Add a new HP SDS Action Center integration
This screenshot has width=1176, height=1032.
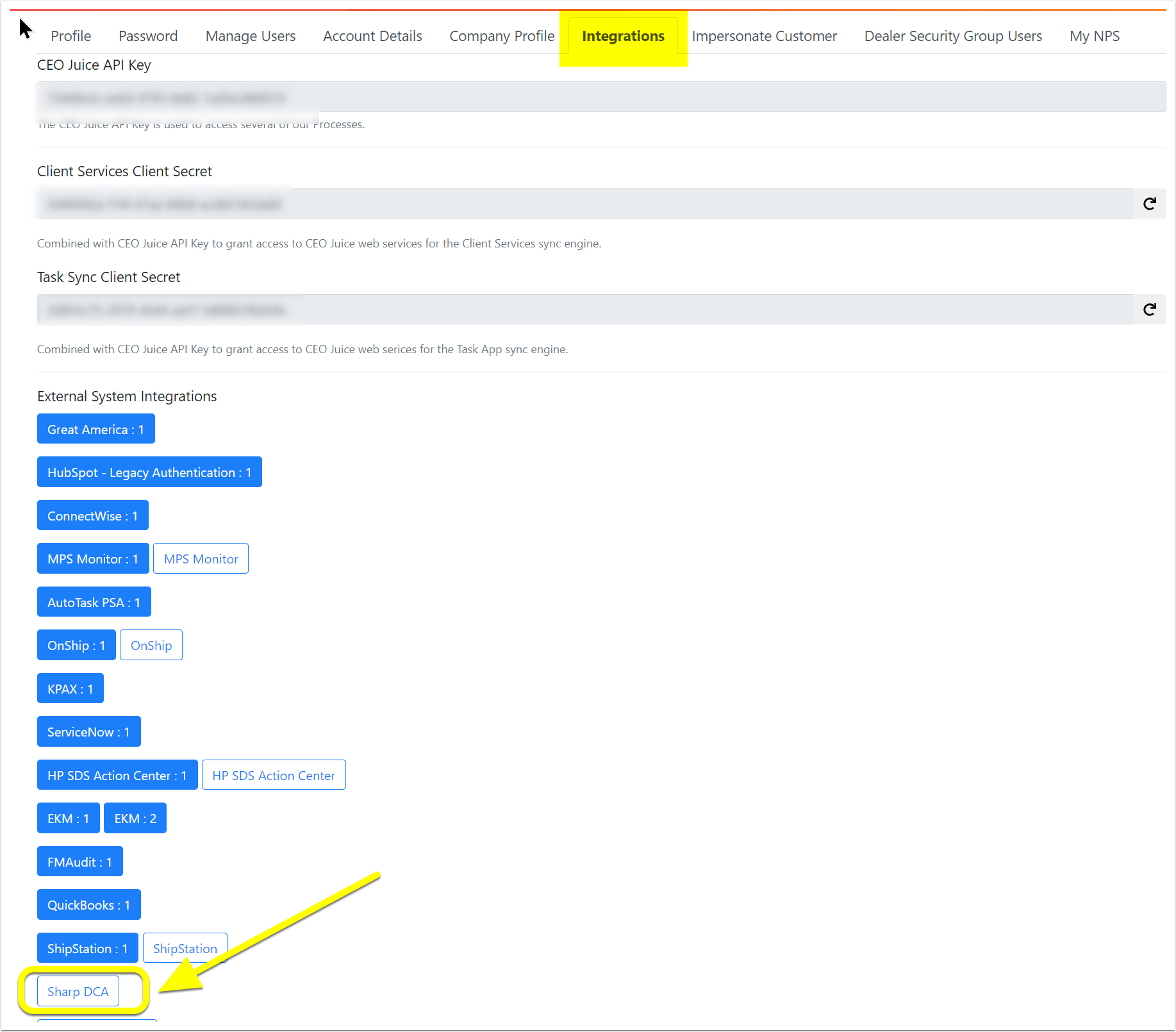point(274,775)
